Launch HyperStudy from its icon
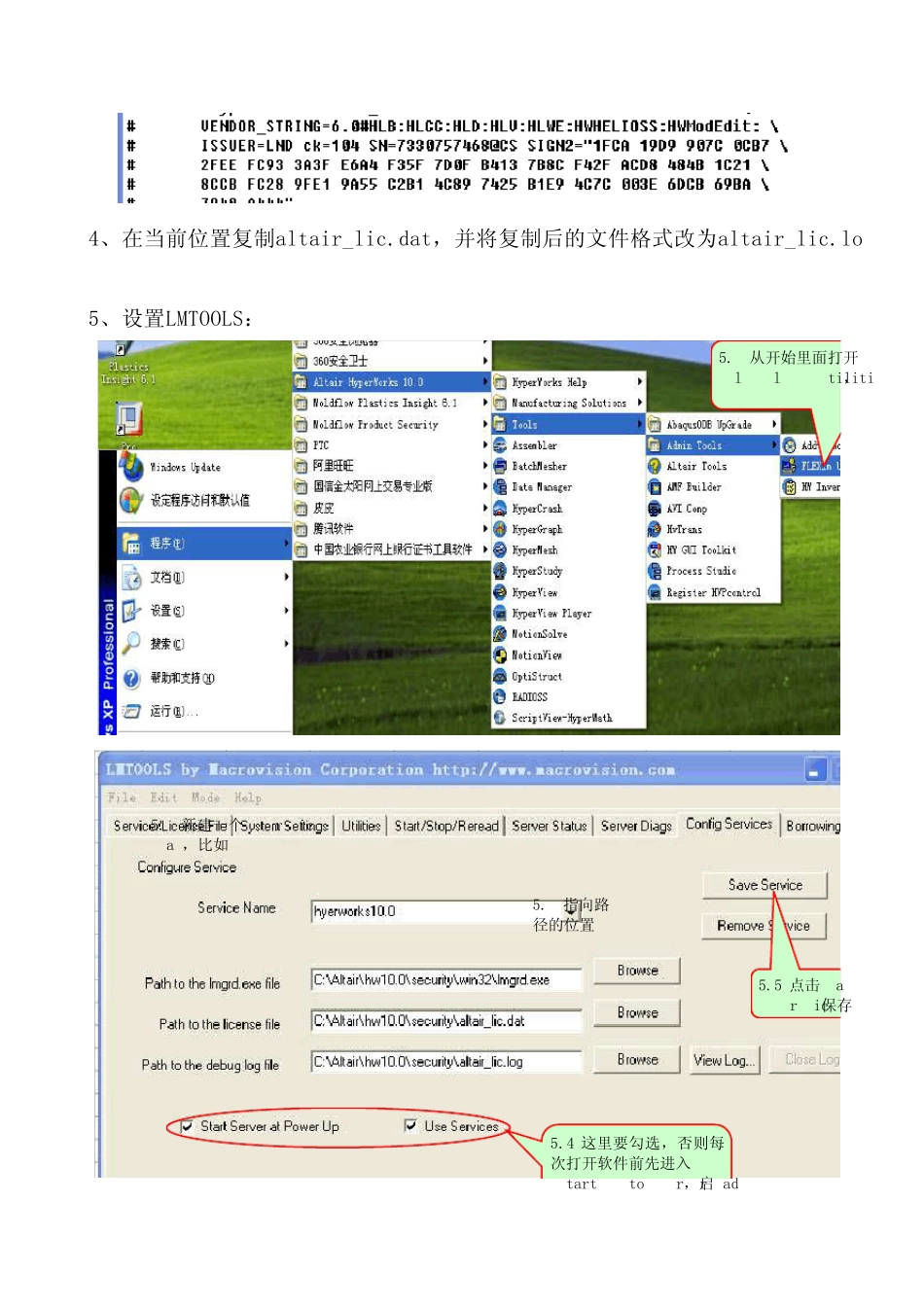Screen dimensions: 924x1308 (500, 571)
